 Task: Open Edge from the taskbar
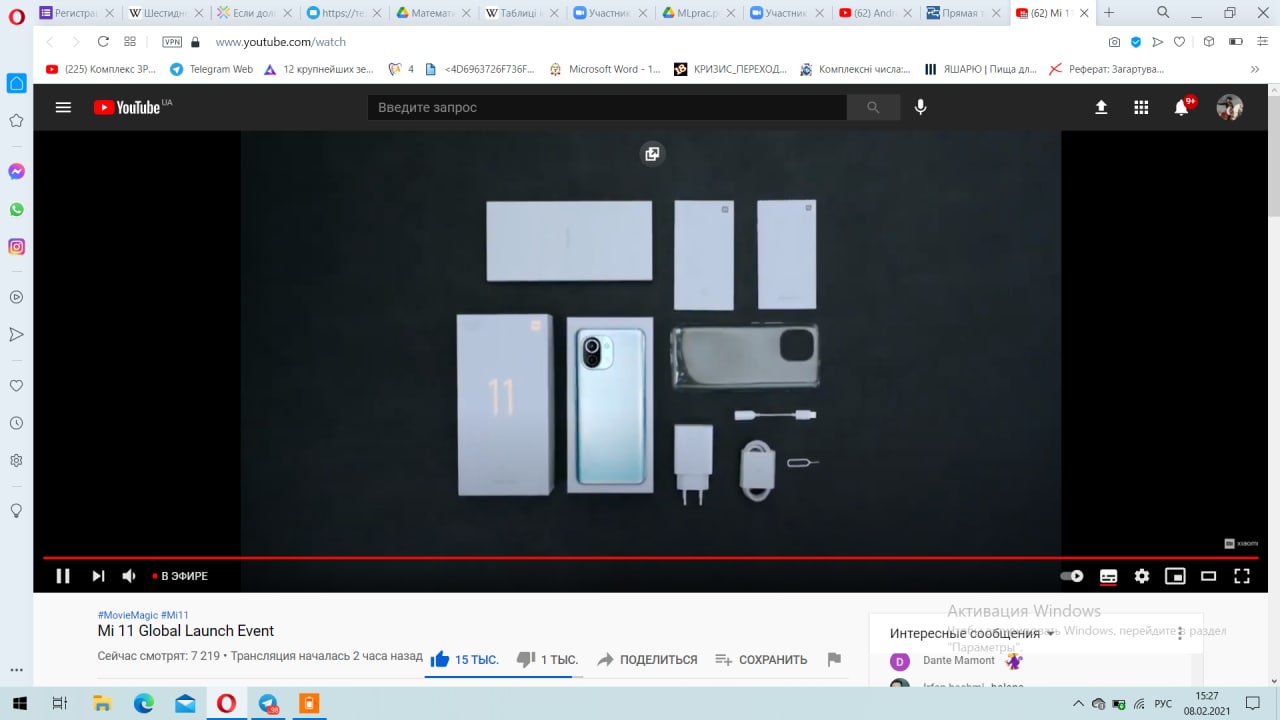[144, 704]
